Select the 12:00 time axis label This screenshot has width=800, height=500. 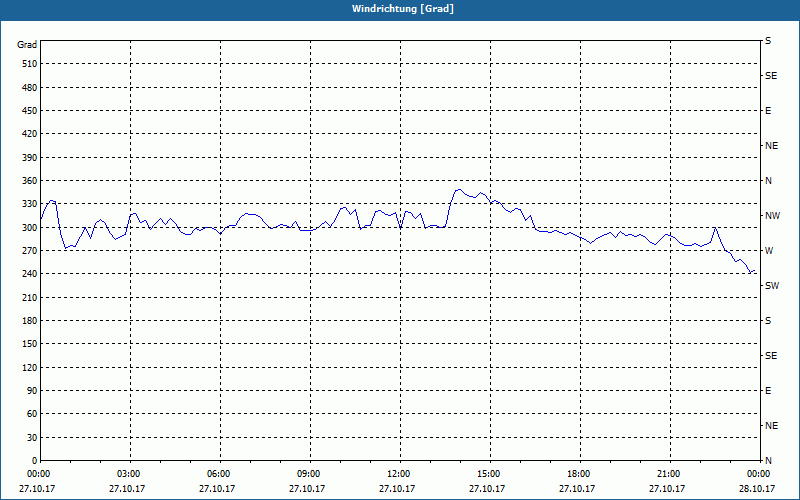coord(398,474)
